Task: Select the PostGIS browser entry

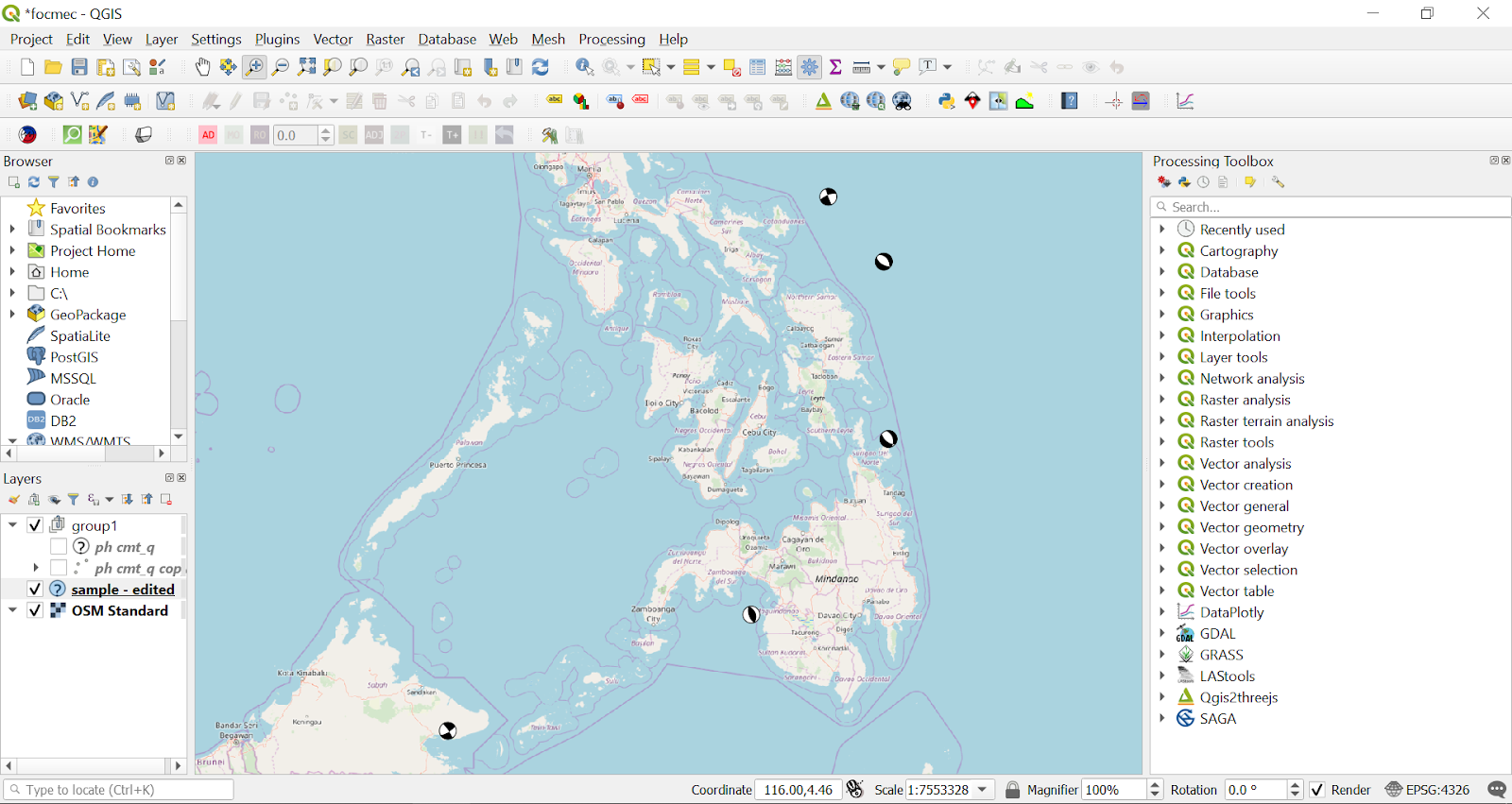Action: tap(74, 357)
